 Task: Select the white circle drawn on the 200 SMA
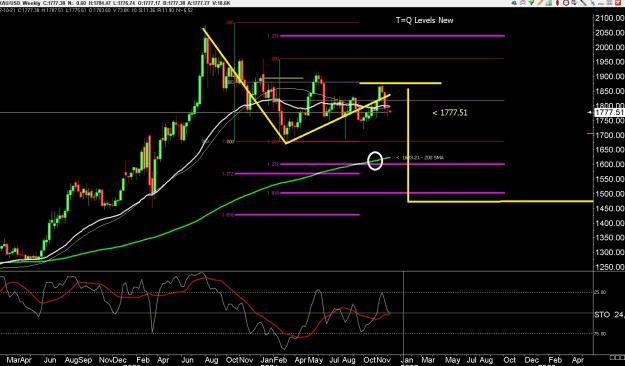click(x=375, y=161)
